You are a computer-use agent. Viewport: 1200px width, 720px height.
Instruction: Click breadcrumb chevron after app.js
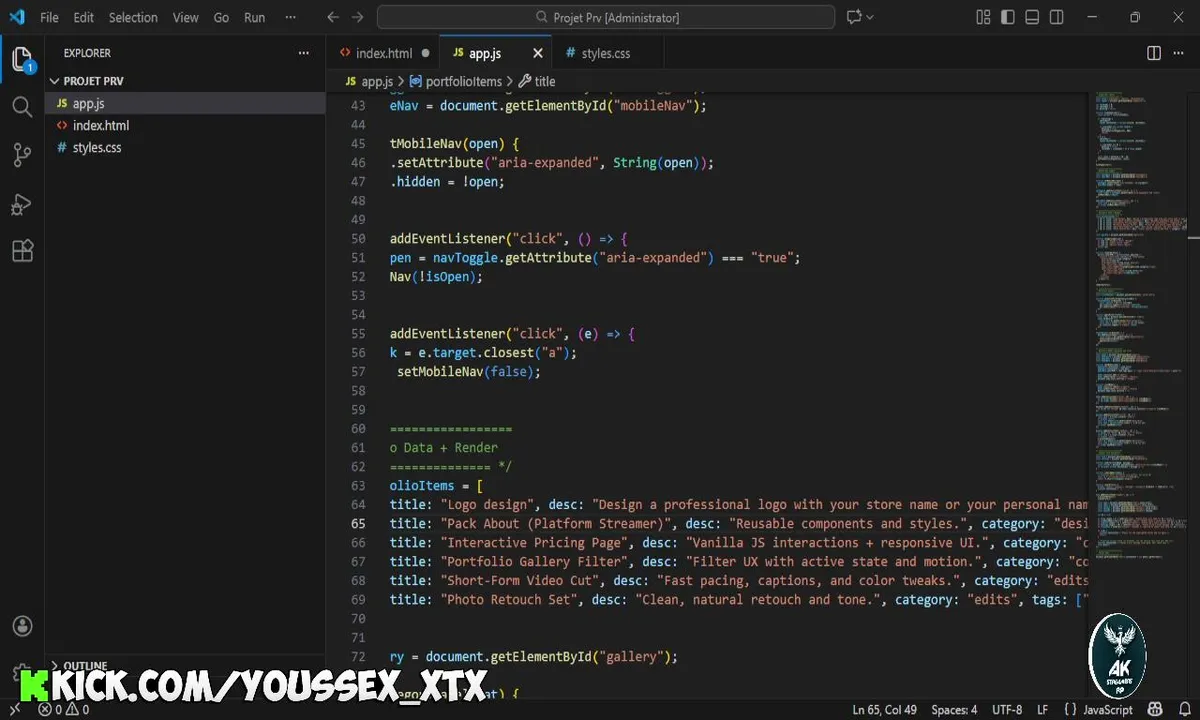coord(402,82)
